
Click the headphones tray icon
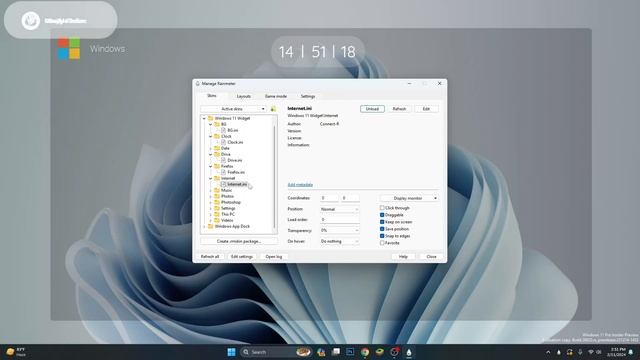[569, 352]
